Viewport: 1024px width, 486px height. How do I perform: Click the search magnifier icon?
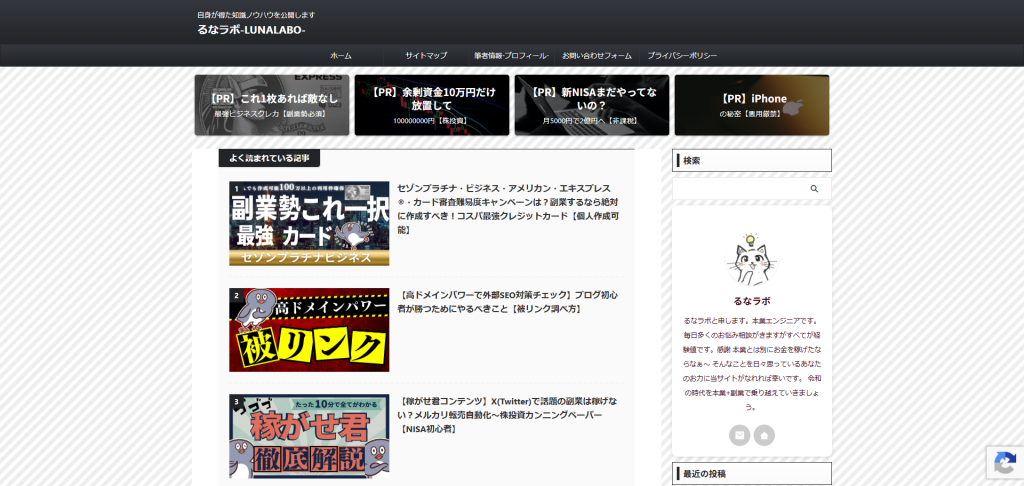[814, 189]
